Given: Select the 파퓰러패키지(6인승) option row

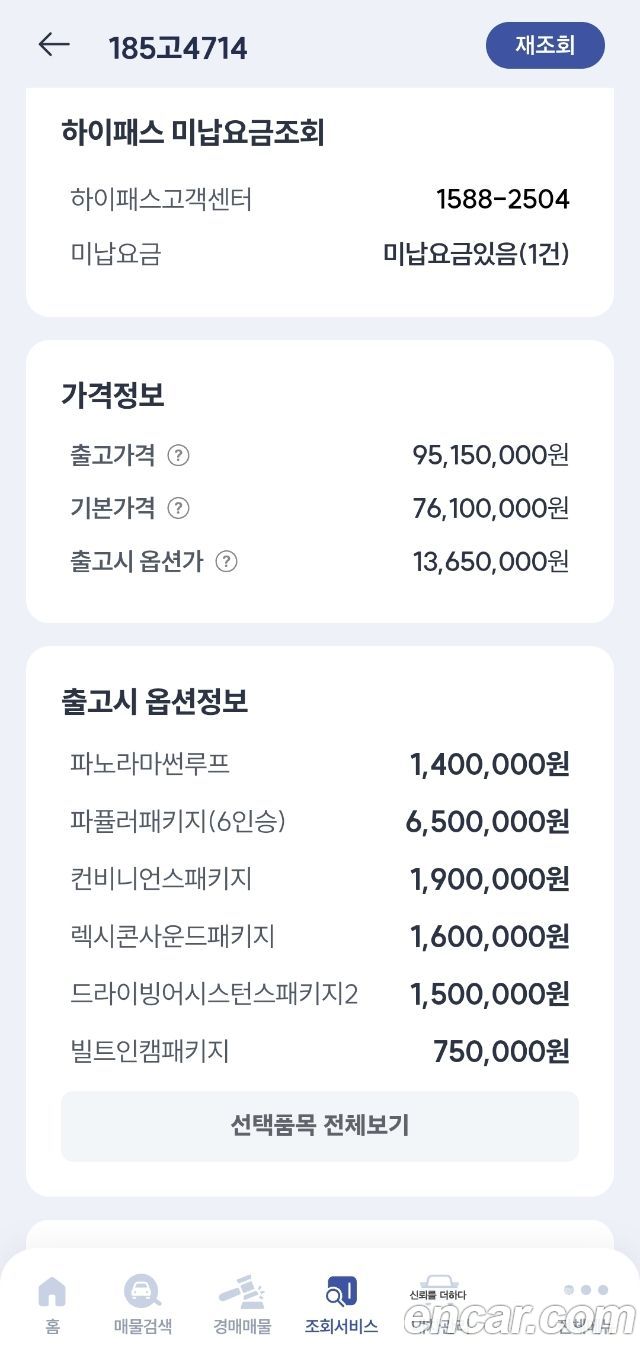Looking at the screenshot, I should tap(320, 822).
